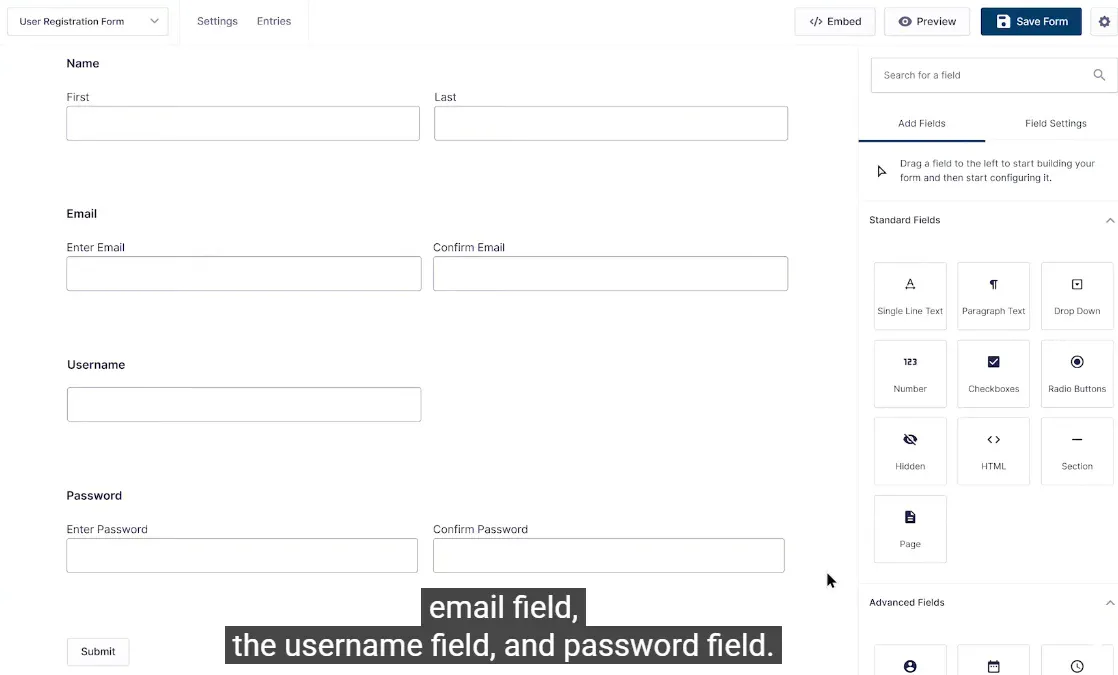This screenshot has width=1118, height=675.
Task: Add a Hidden field
Action: (x=910, y=451)
